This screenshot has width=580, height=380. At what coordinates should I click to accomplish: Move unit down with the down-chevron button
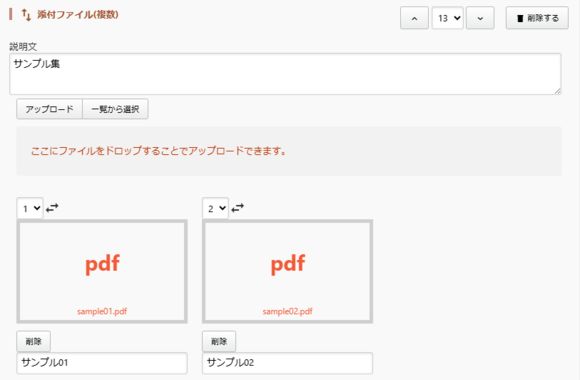pos(480,18)
